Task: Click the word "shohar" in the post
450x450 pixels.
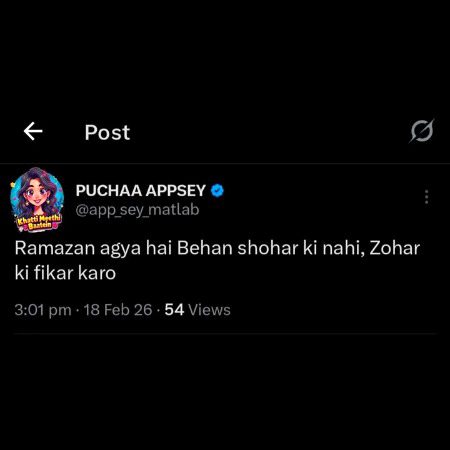Action: [x=268, y=248]
